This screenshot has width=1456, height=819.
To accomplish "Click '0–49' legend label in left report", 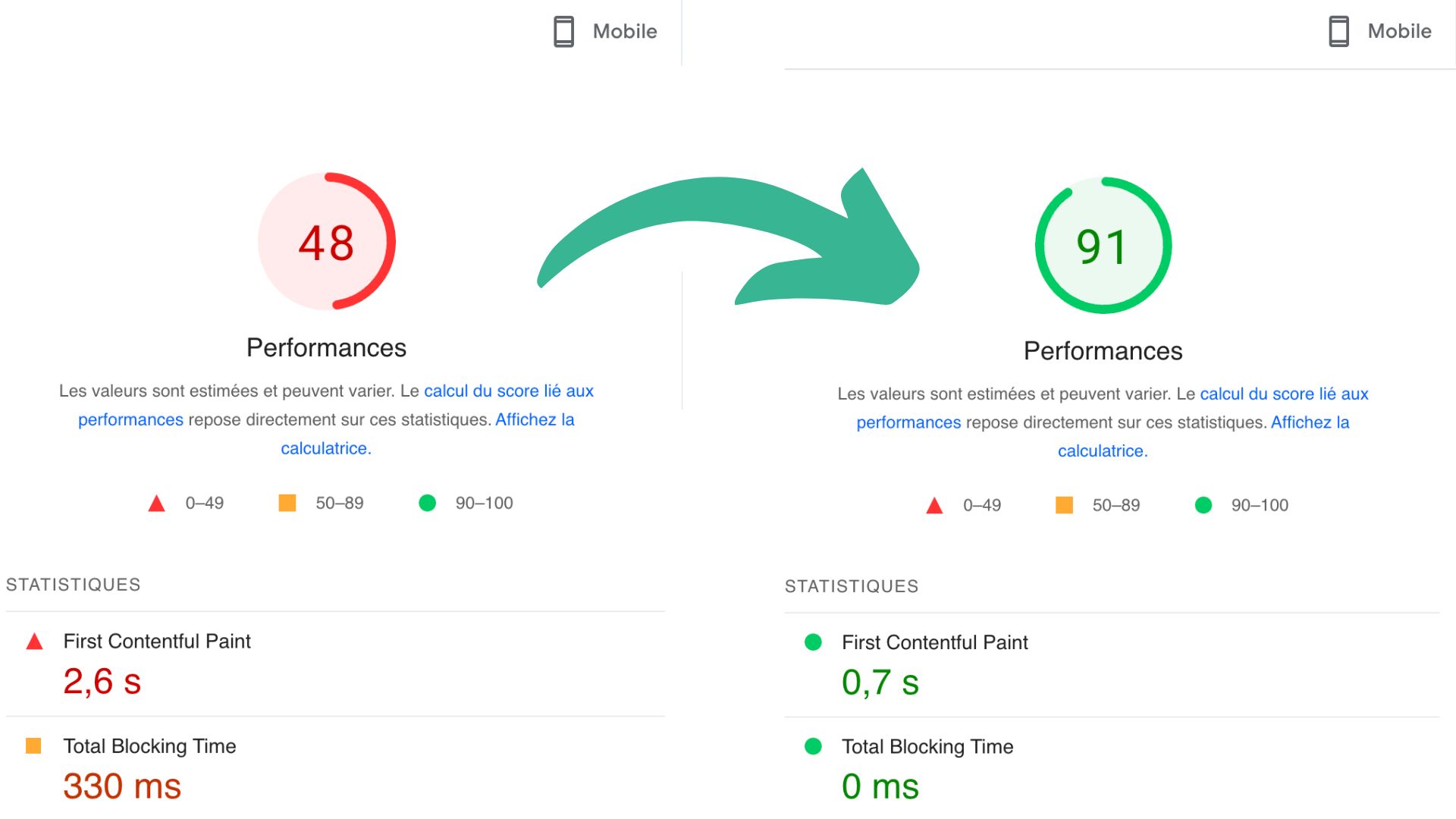I will 205,503.
